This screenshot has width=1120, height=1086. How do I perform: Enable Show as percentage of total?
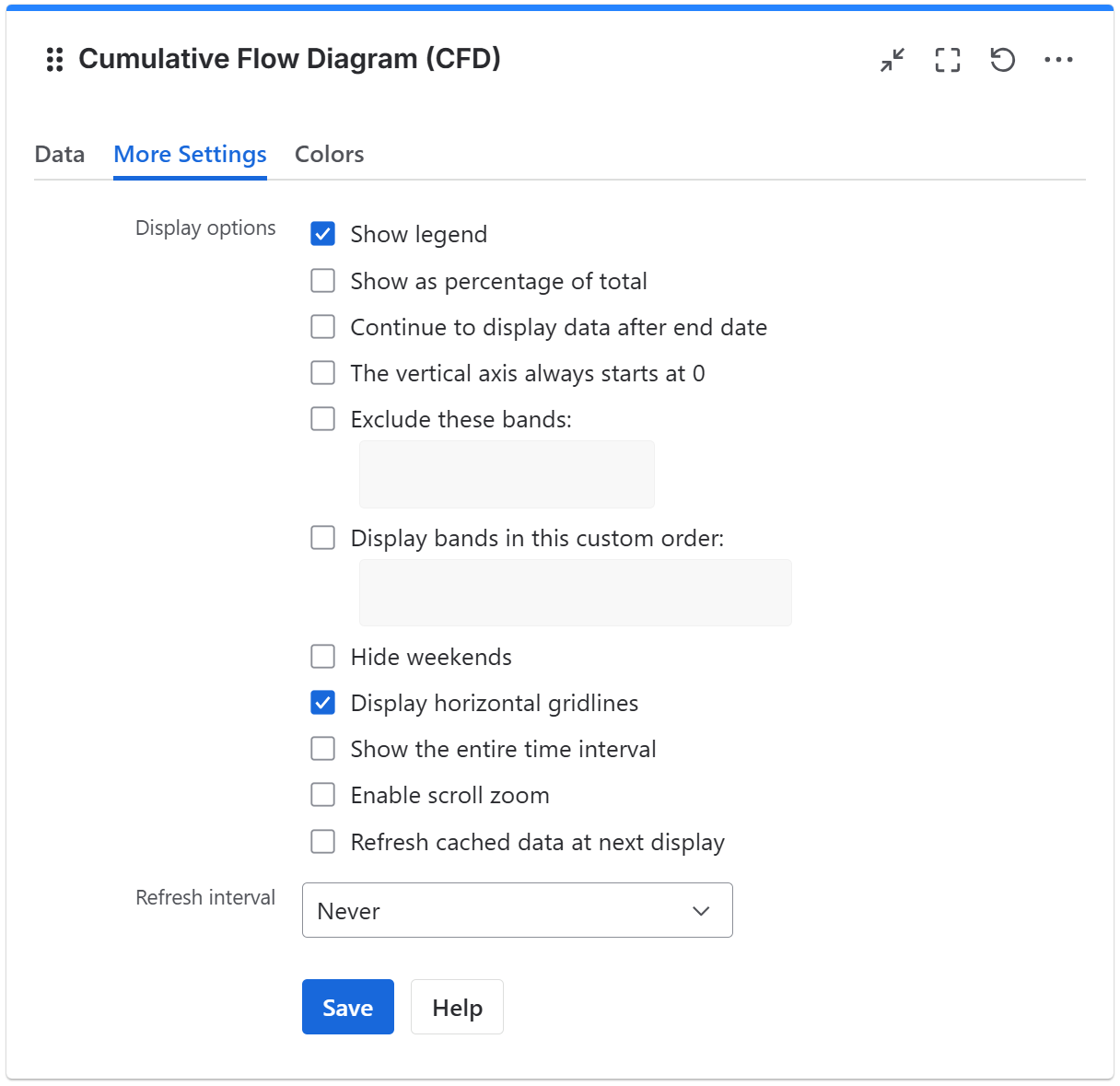[x=322, y=280]
